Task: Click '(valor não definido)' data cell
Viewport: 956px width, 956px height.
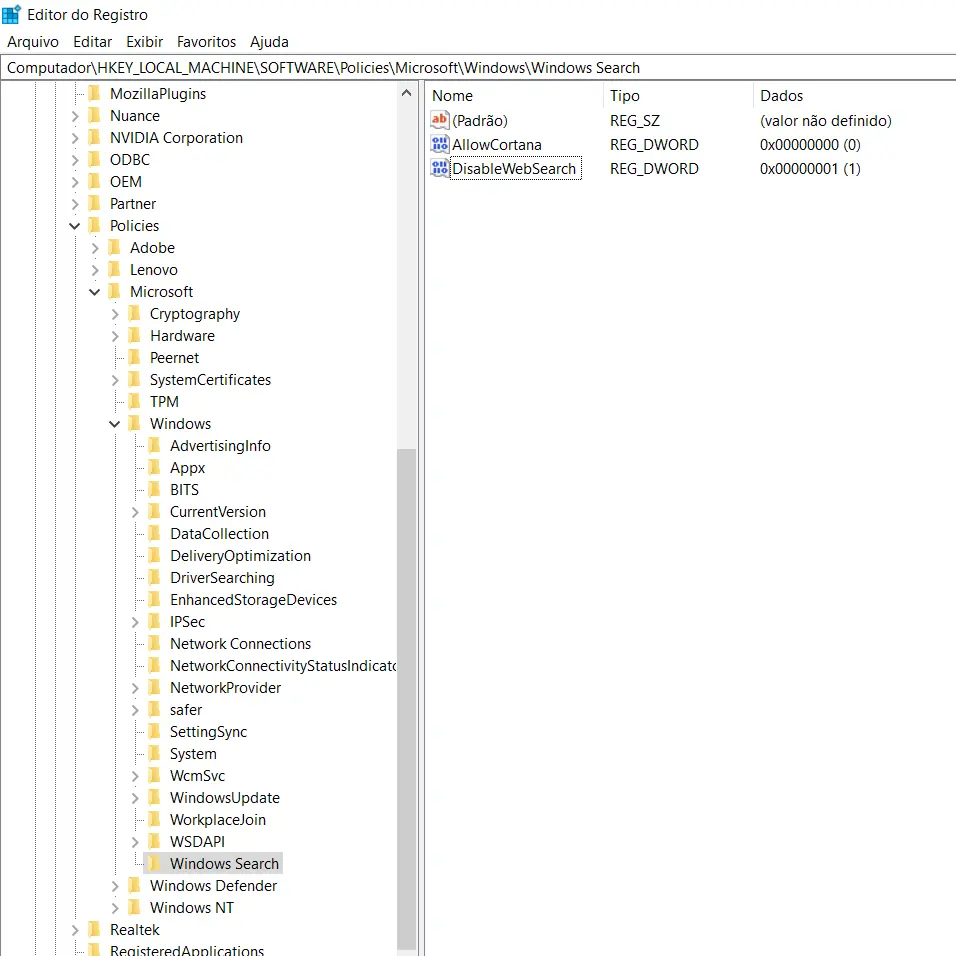Action: tap(826, 120)
